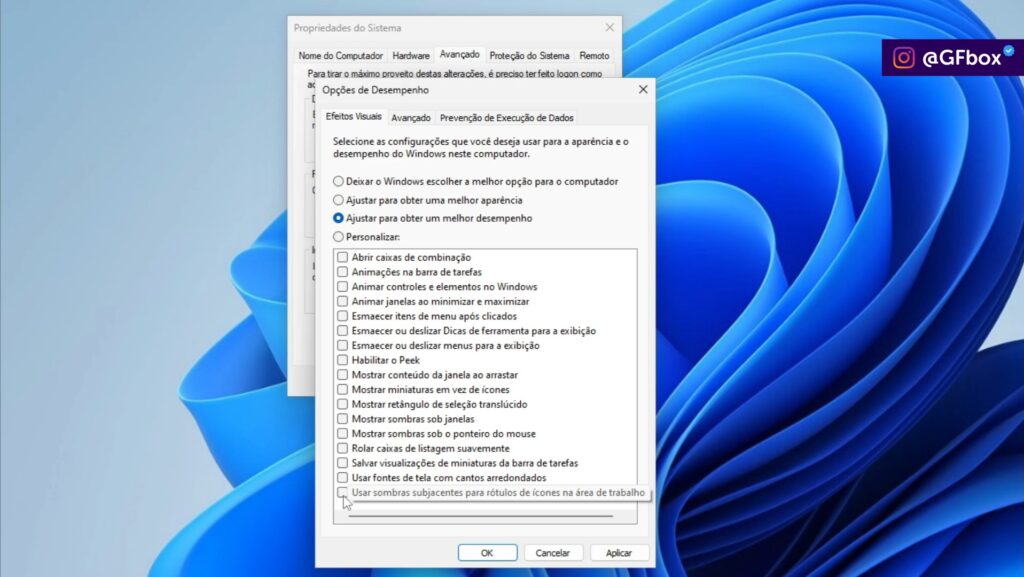The image size is (1024, 577).
Task: Switch to the 'Remoto' tab
Action: pos(594,55)
